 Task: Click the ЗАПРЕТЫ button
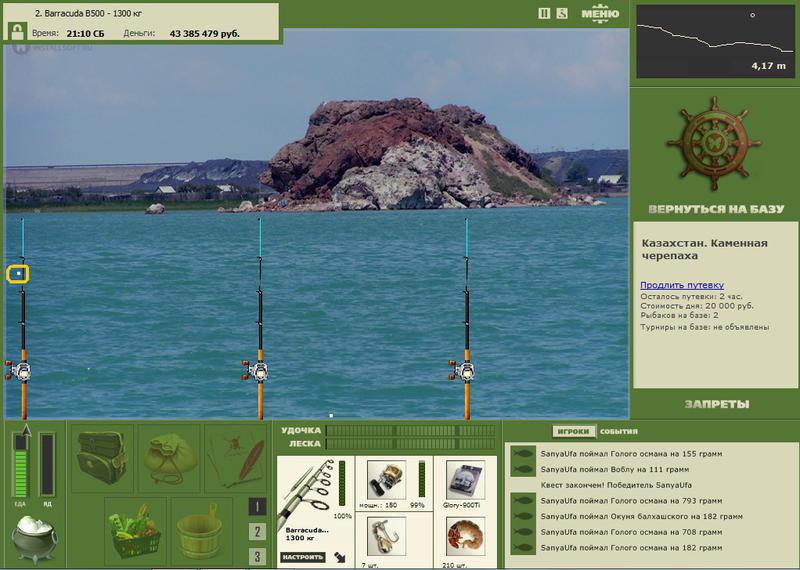tap(716, 404)
